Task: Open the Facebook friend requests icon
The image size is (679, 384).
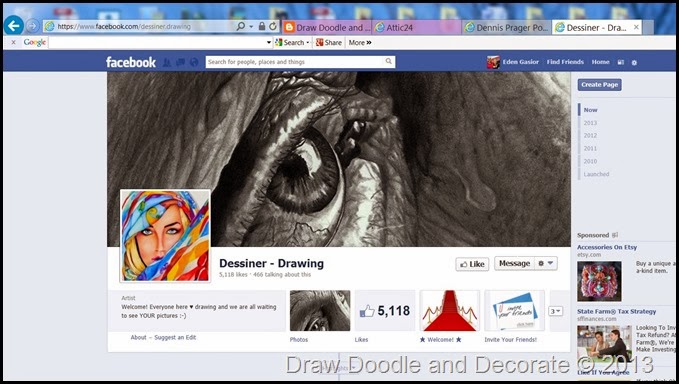Action: click(167, 62)
